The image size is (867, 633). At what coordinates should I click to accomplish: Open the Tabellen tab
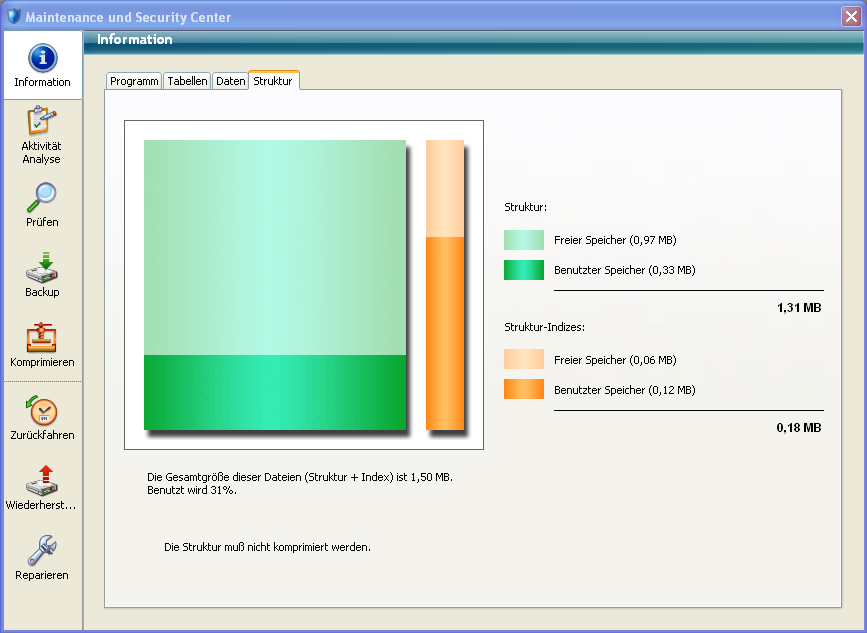coord(187,81)
